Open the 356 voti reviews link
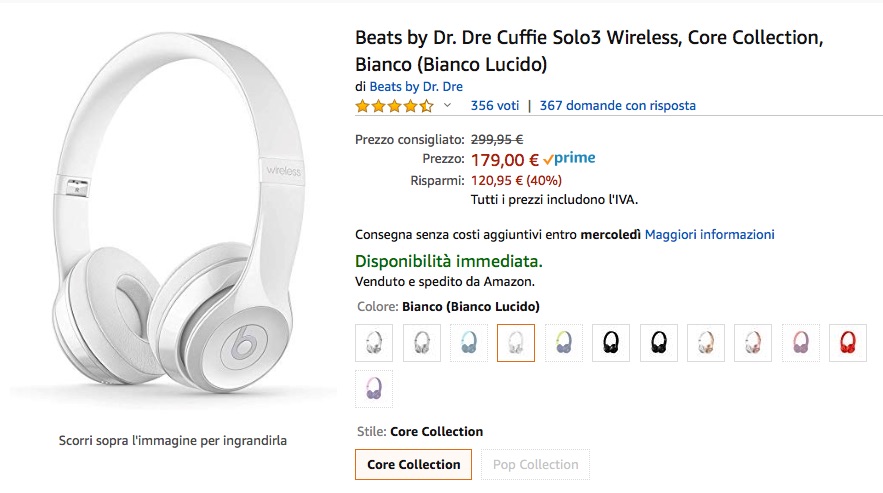This screenshot has height=493, width=883. pyautogui.click(x=495, y=105)
